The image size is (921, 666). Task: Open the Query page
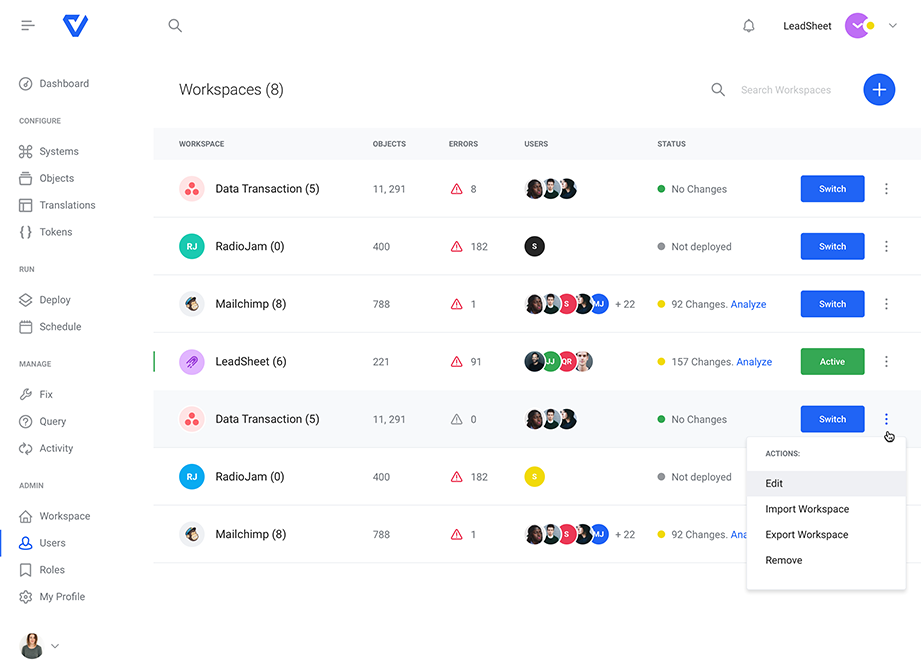(x=53, y=422)
